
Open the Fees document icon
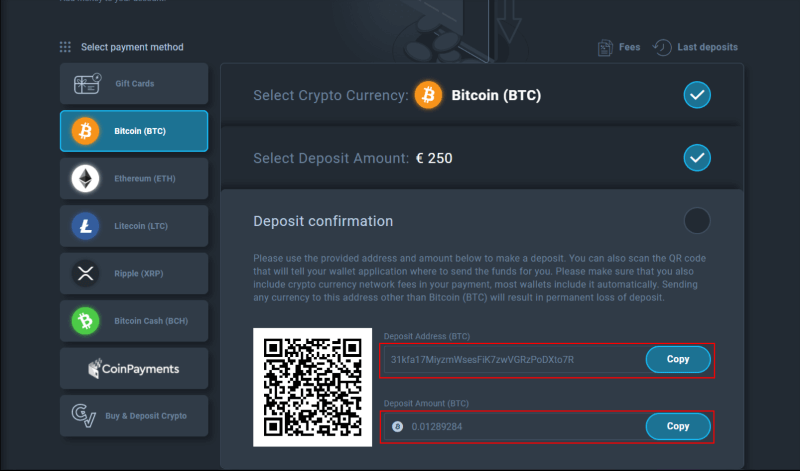(x=605, y=47)
